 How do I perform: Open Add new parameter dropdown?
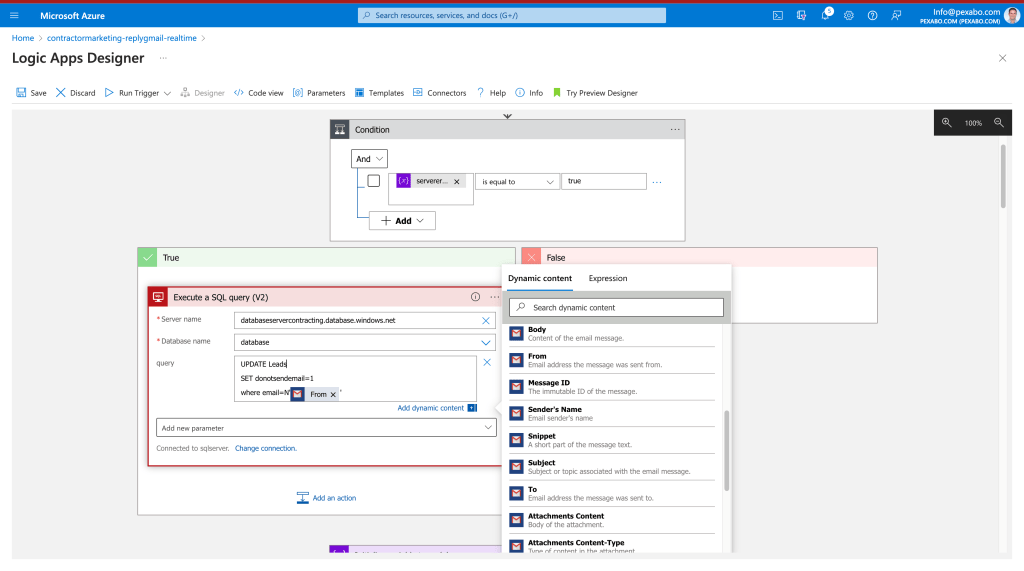coord(326,428)
